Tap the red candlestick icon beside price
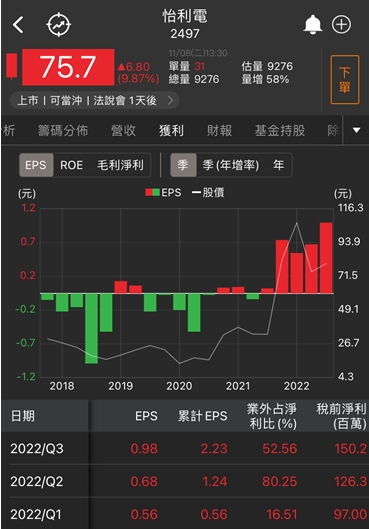The height and width of the screenshot is (529, 369). 12,66
